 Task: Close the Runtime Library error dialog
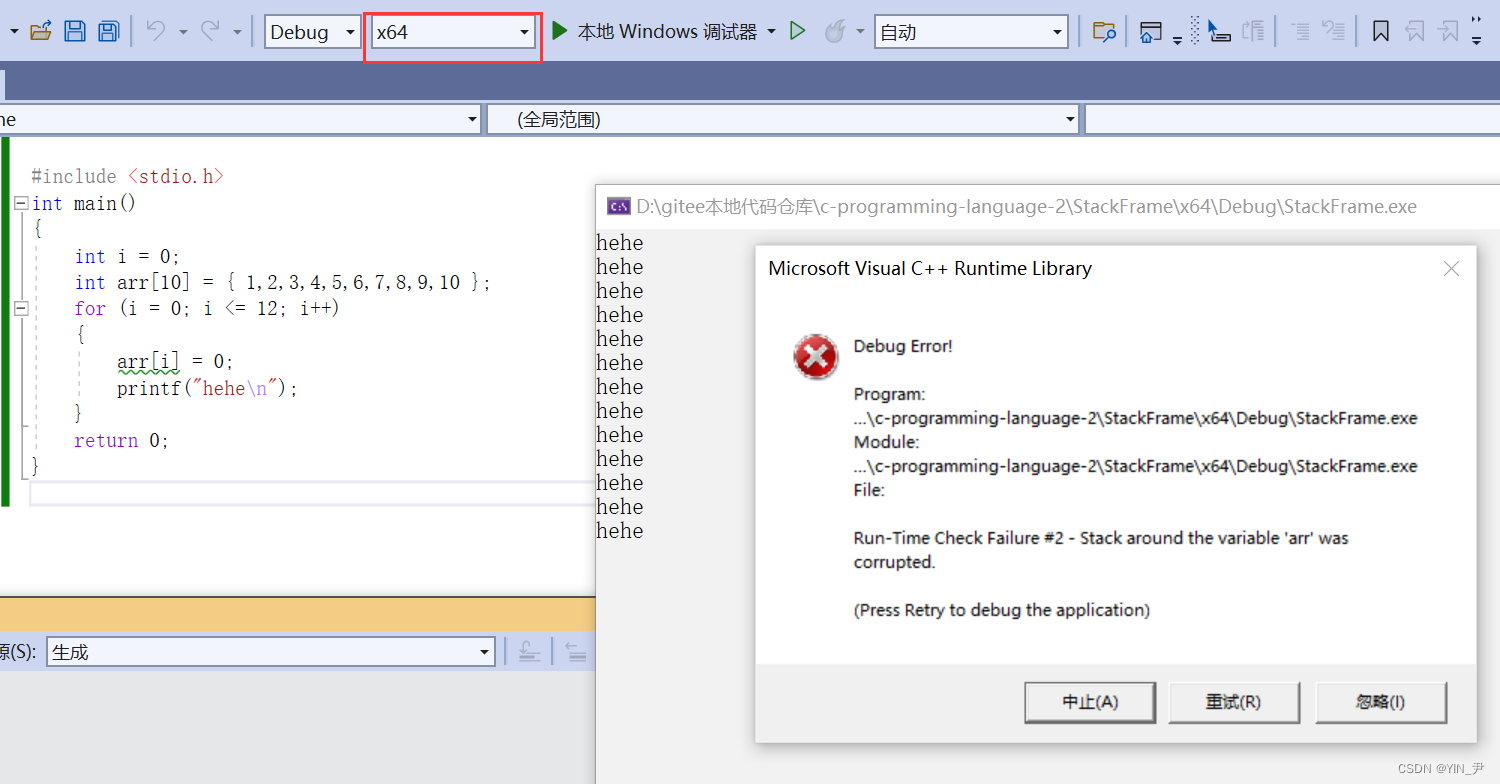tap(1451, 268)
